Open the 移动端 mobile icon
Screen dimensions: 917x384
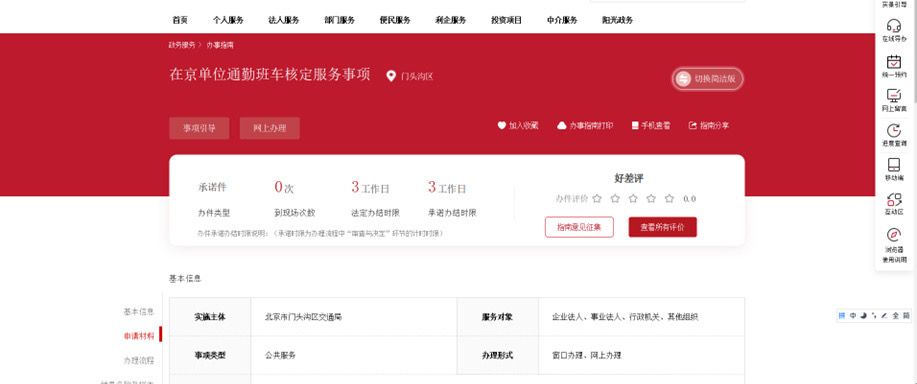pyautogui.click(x=894, y=164)
